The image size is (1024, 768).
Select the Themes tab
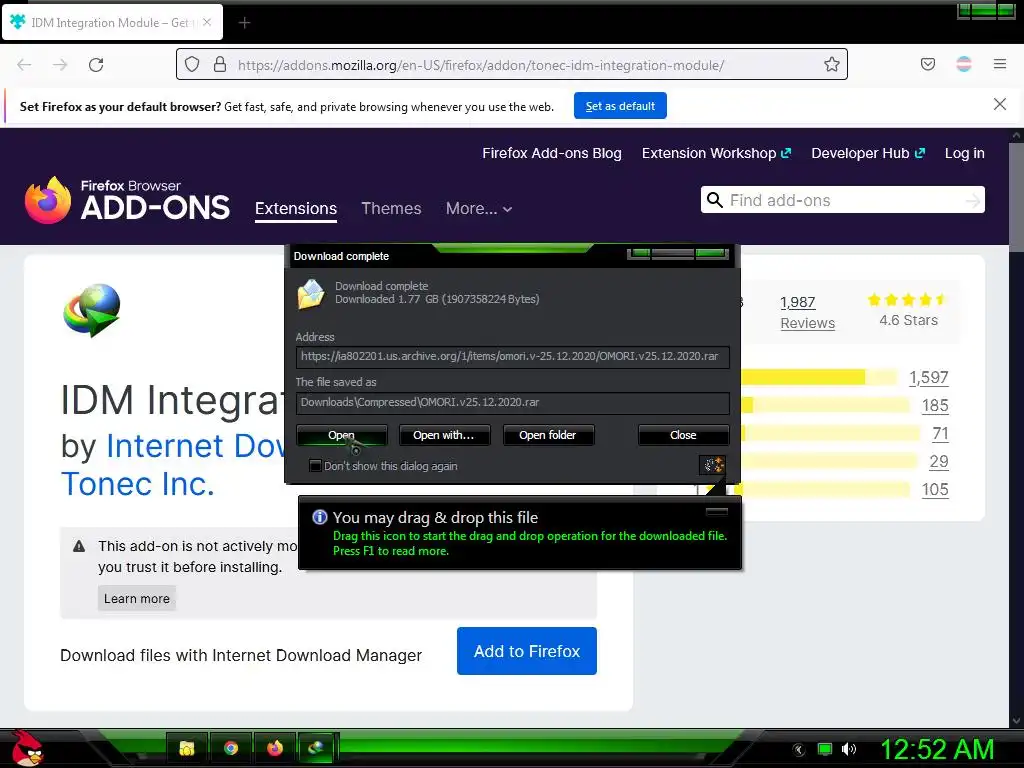coord(391,208)
